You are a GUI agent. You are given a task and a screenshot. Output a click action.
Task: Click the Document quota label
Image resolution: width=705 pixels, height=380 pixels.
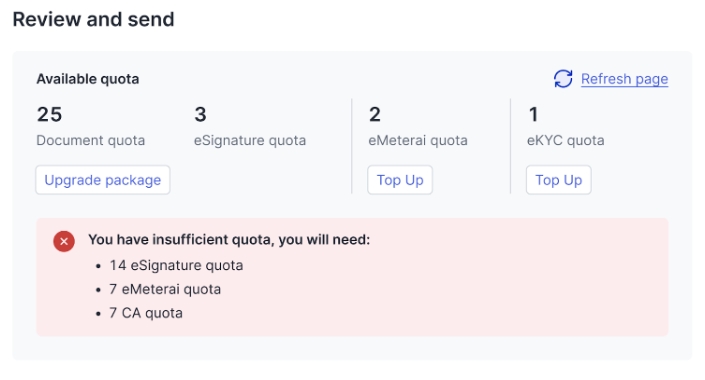click(x=91, y=140)
